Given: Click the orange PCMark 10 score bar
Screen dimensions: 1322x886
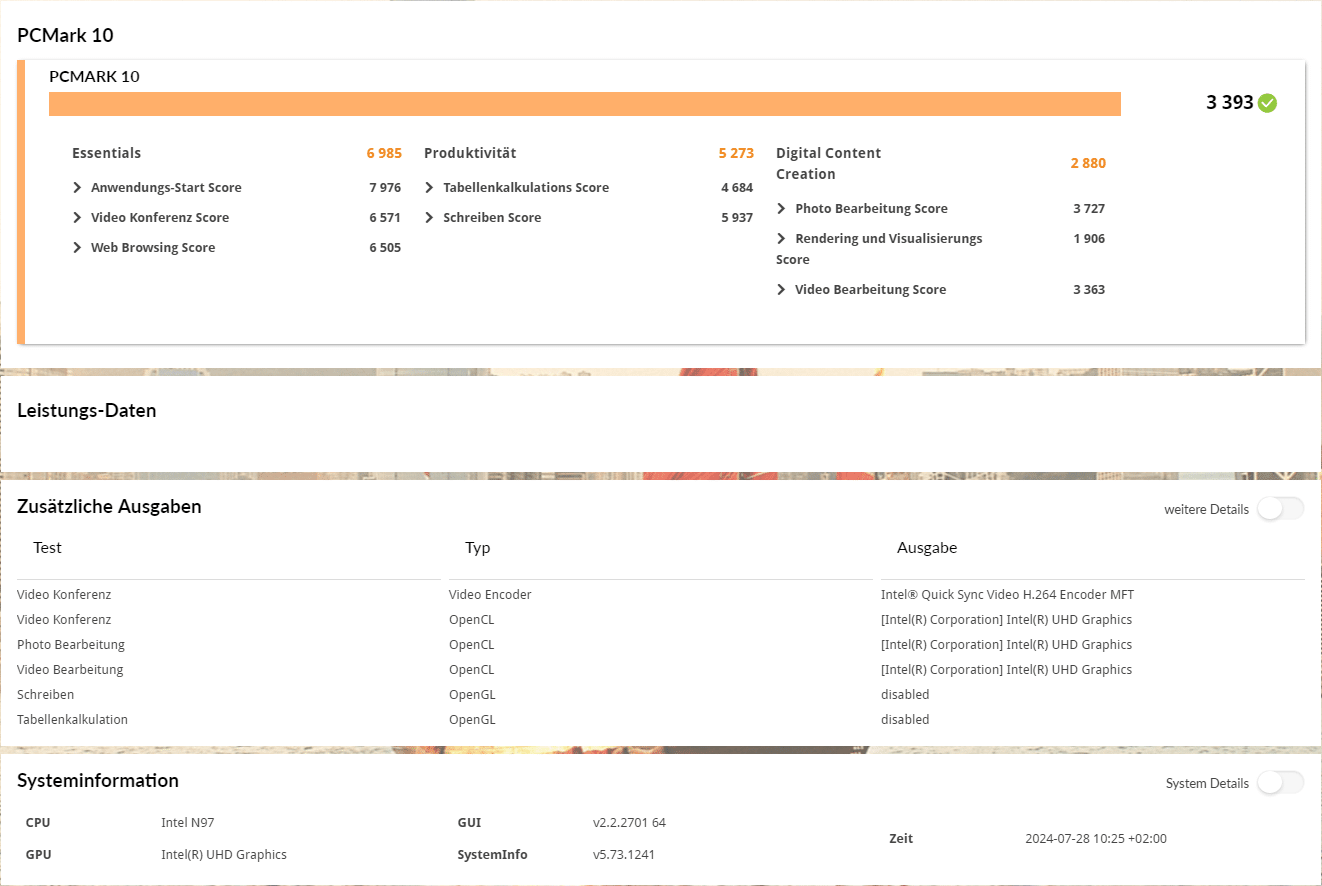Looking at the screenshot, I should (x=584, y=104).
